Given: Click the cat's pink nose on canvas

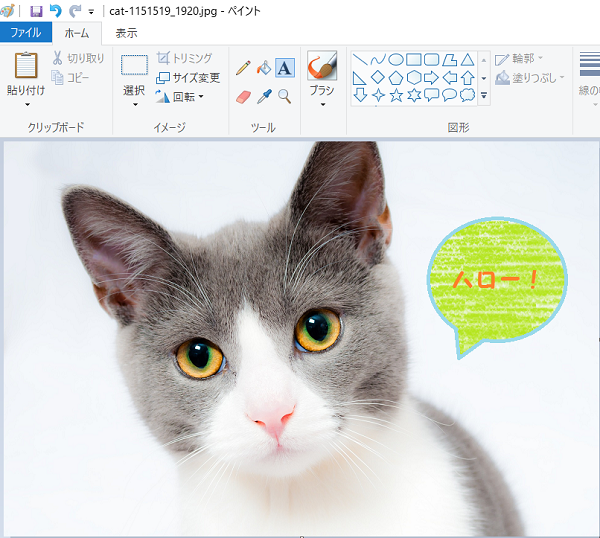Looking at the screenshot, I should [x=272, y=419].
